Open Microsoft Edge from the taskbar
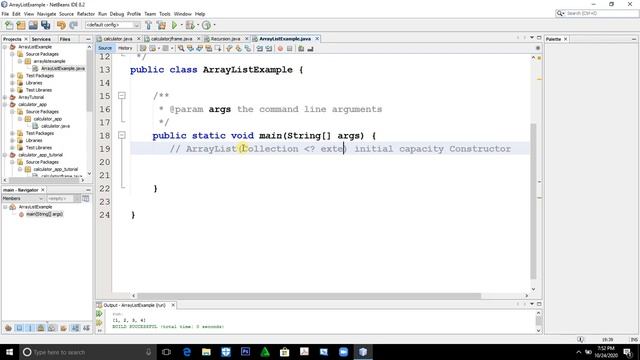This screenshot has width=640, height=360. tap(187, 352)
